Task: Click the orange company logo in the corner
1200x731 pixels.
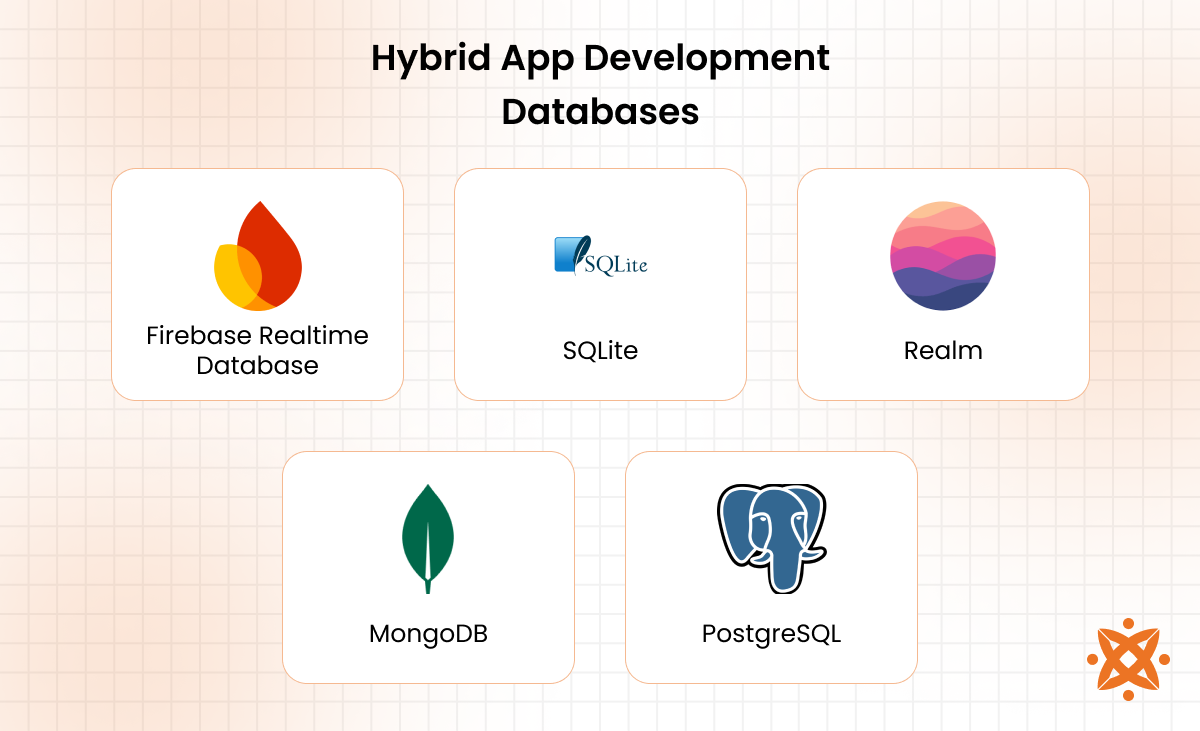Action: click(x=1128, y=659)
